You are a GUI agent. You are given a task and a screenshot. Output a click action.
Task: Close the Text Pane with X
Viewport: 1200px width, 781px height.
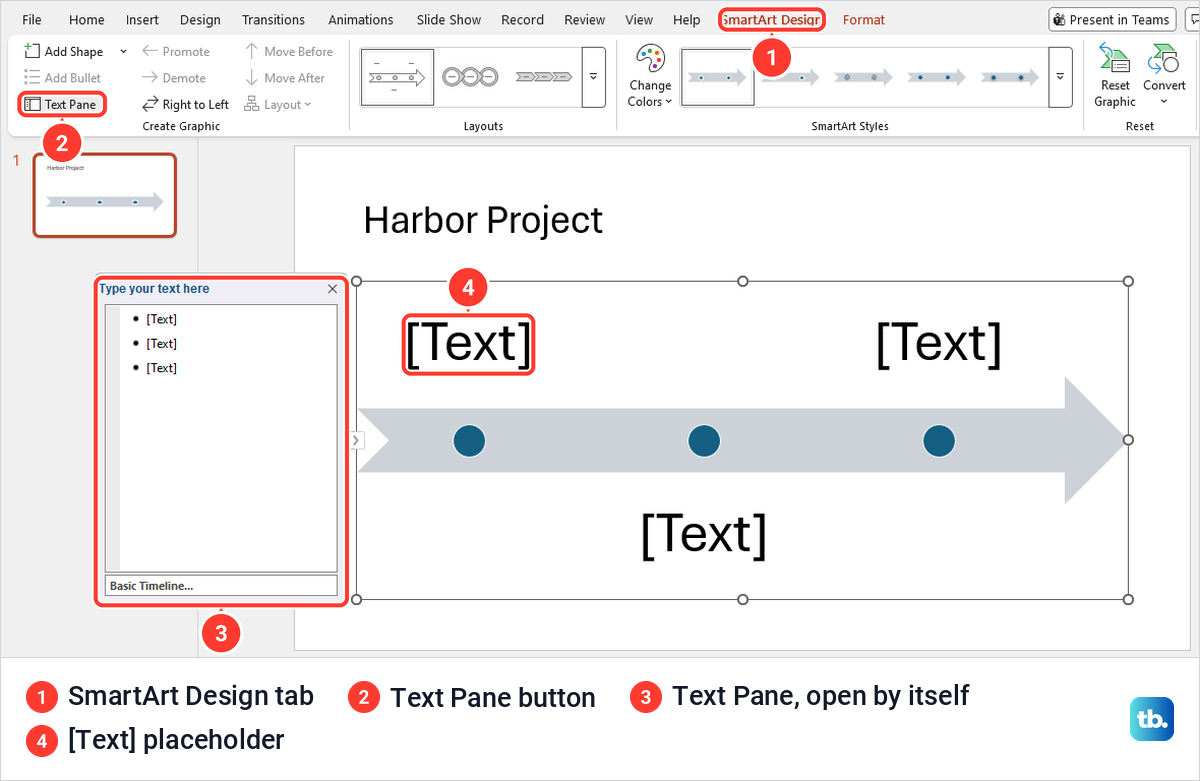click(x=332, y=289)
